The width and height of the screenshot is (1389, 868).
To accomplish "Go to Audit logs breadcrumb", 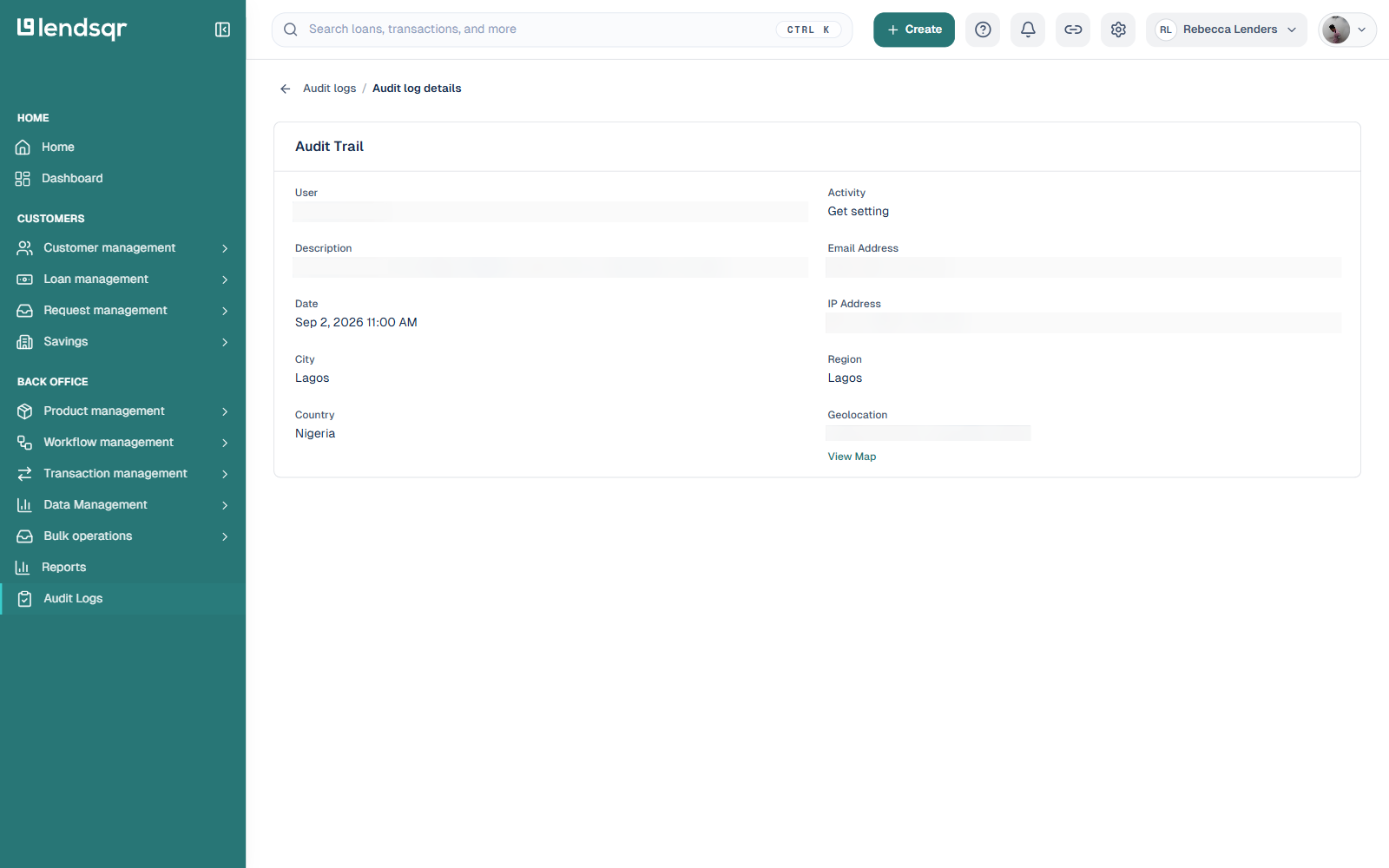I will coord(329,89).
